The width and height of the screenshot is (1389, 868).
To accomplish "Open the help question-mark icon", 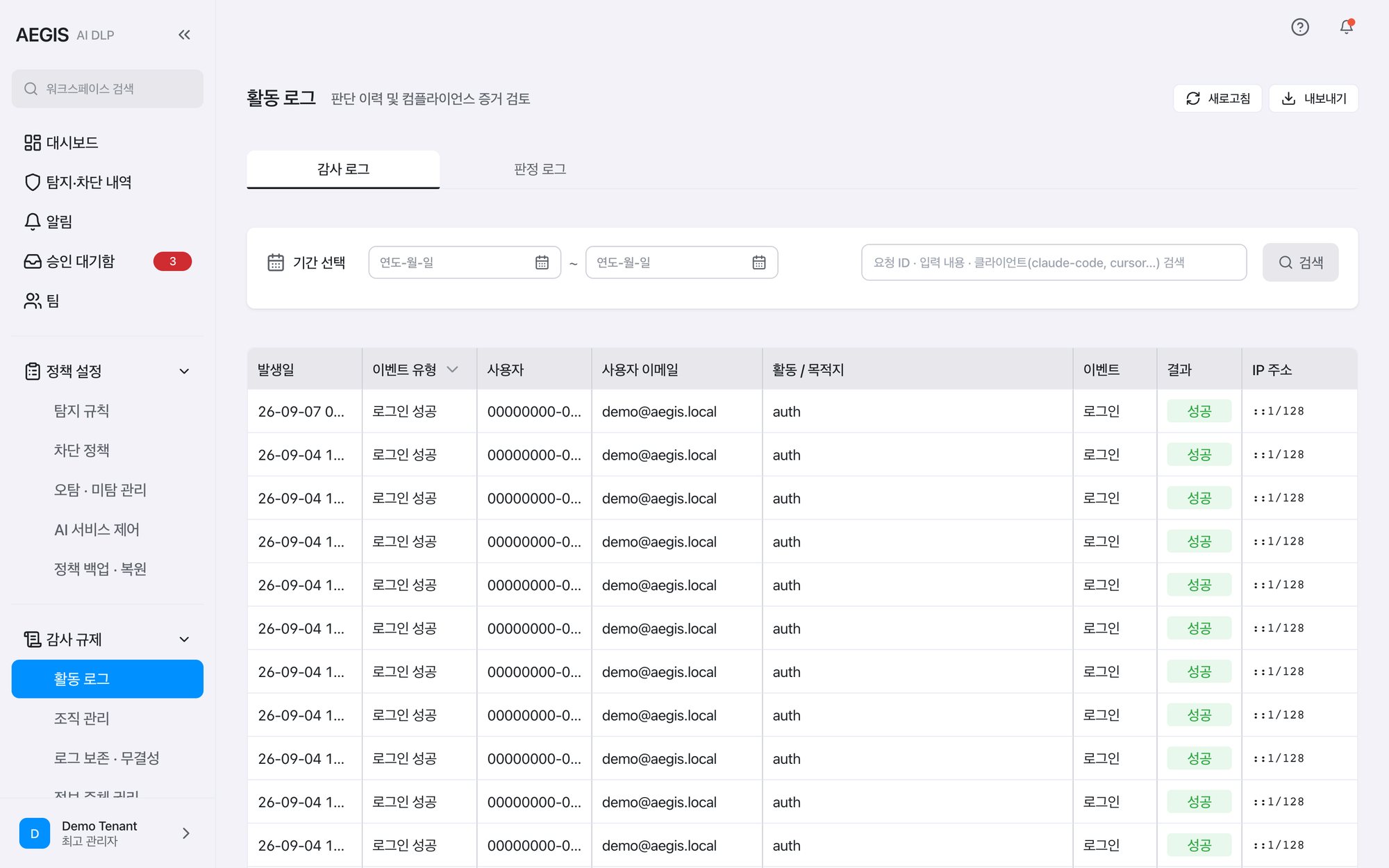I will pyautogui.click(x=1300, y=27).
